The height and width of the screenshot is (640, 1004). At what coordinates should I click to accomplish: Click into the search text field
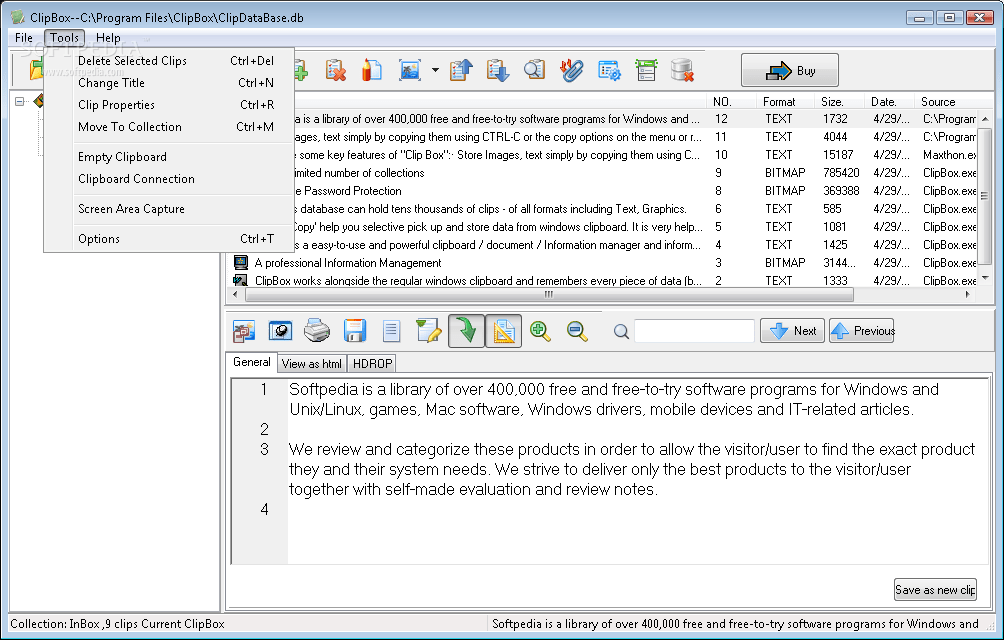coord(694,332)
